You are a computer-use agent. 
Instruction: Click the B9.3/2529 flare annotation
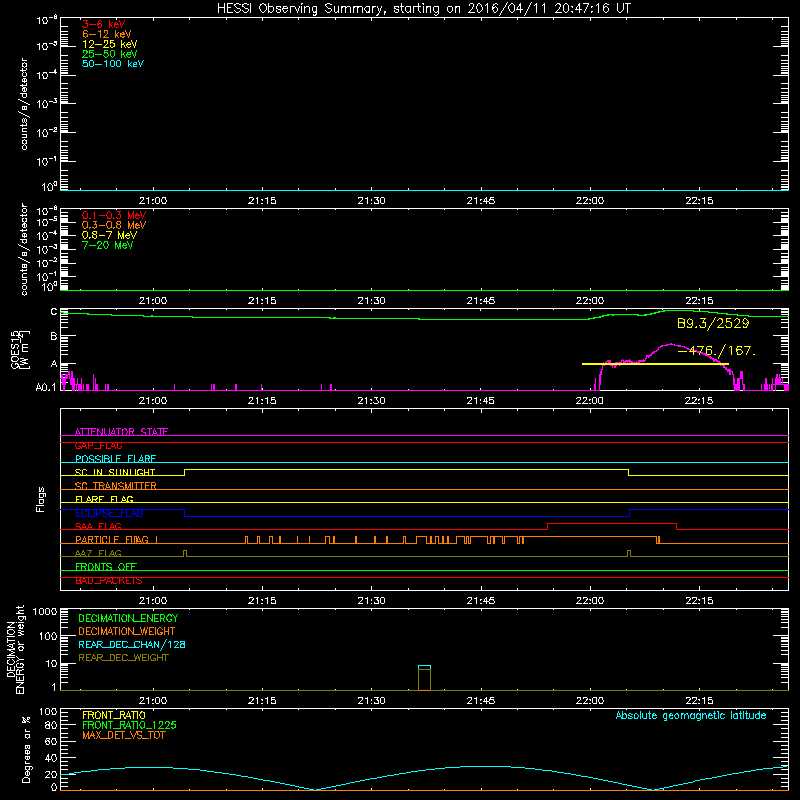point(713,323)
